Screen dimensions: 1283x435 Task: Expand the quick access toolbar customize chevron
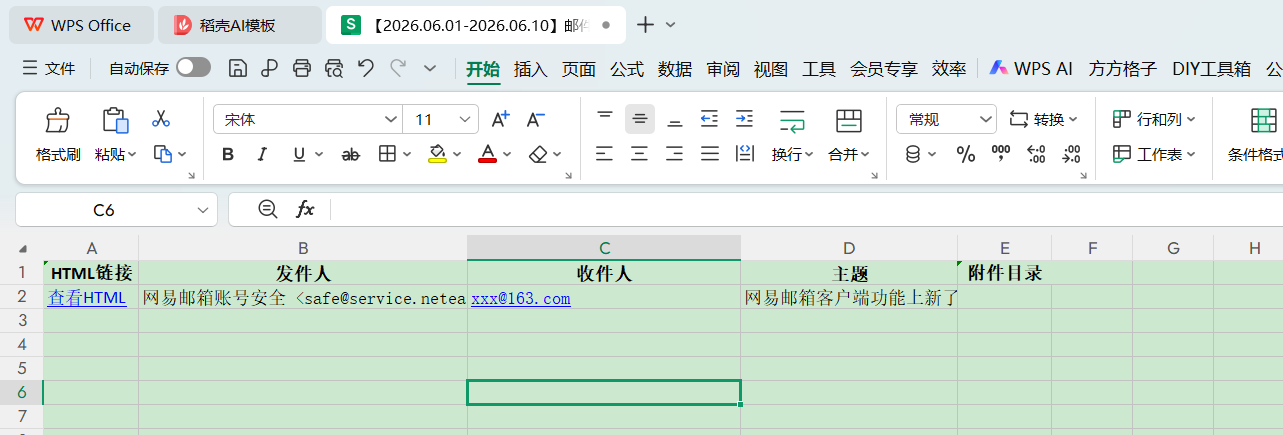click(430, 68)
